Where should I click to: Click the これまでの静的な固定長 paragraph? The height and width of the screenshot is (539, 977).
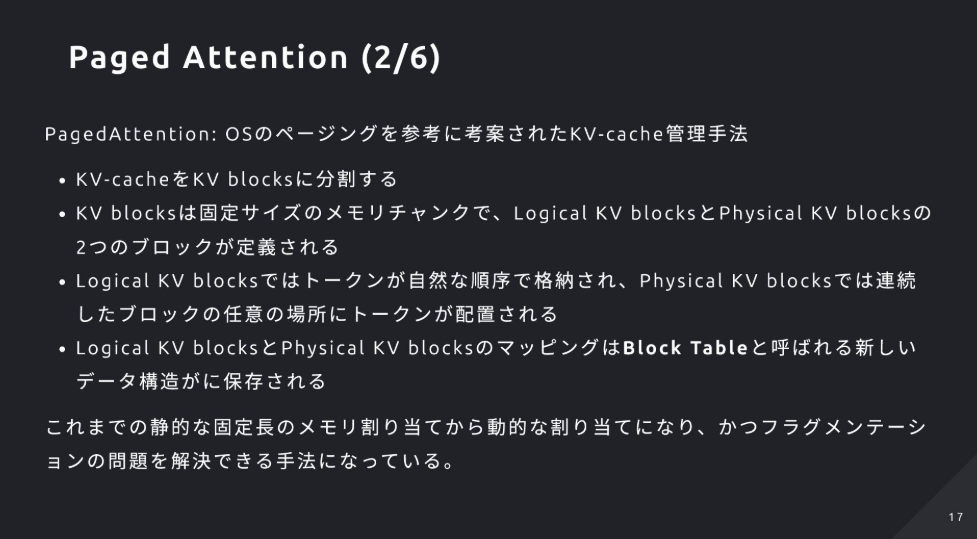tap(486, 427)
